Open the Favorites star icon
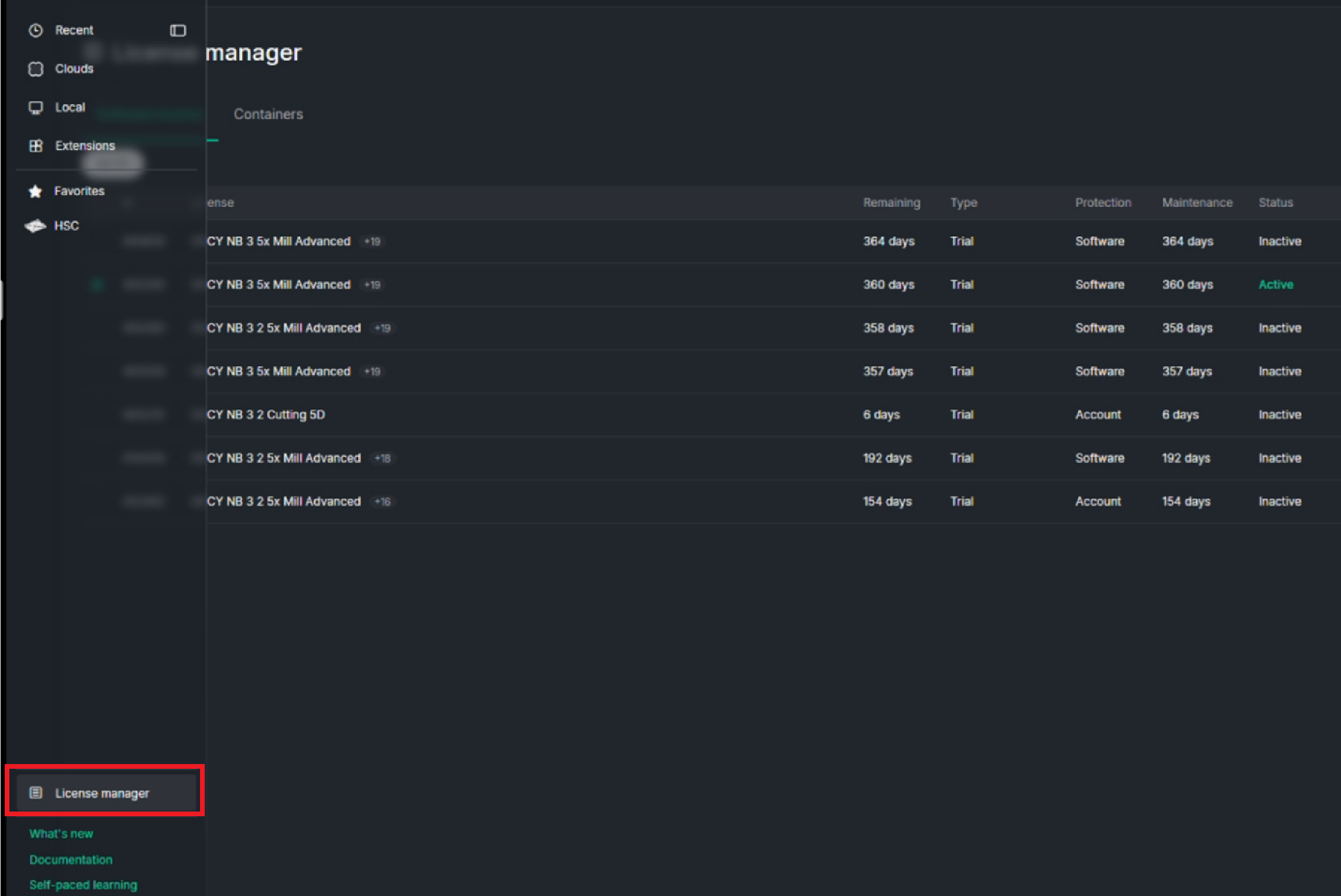This screenshot has width=1341, height=896. pos(35,191)
